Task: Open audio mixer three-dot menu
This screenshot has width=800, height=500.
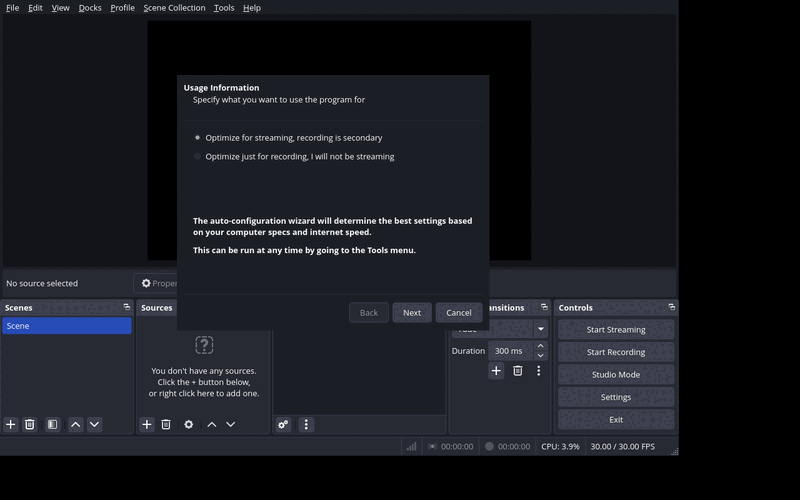Action: point(306,424)
